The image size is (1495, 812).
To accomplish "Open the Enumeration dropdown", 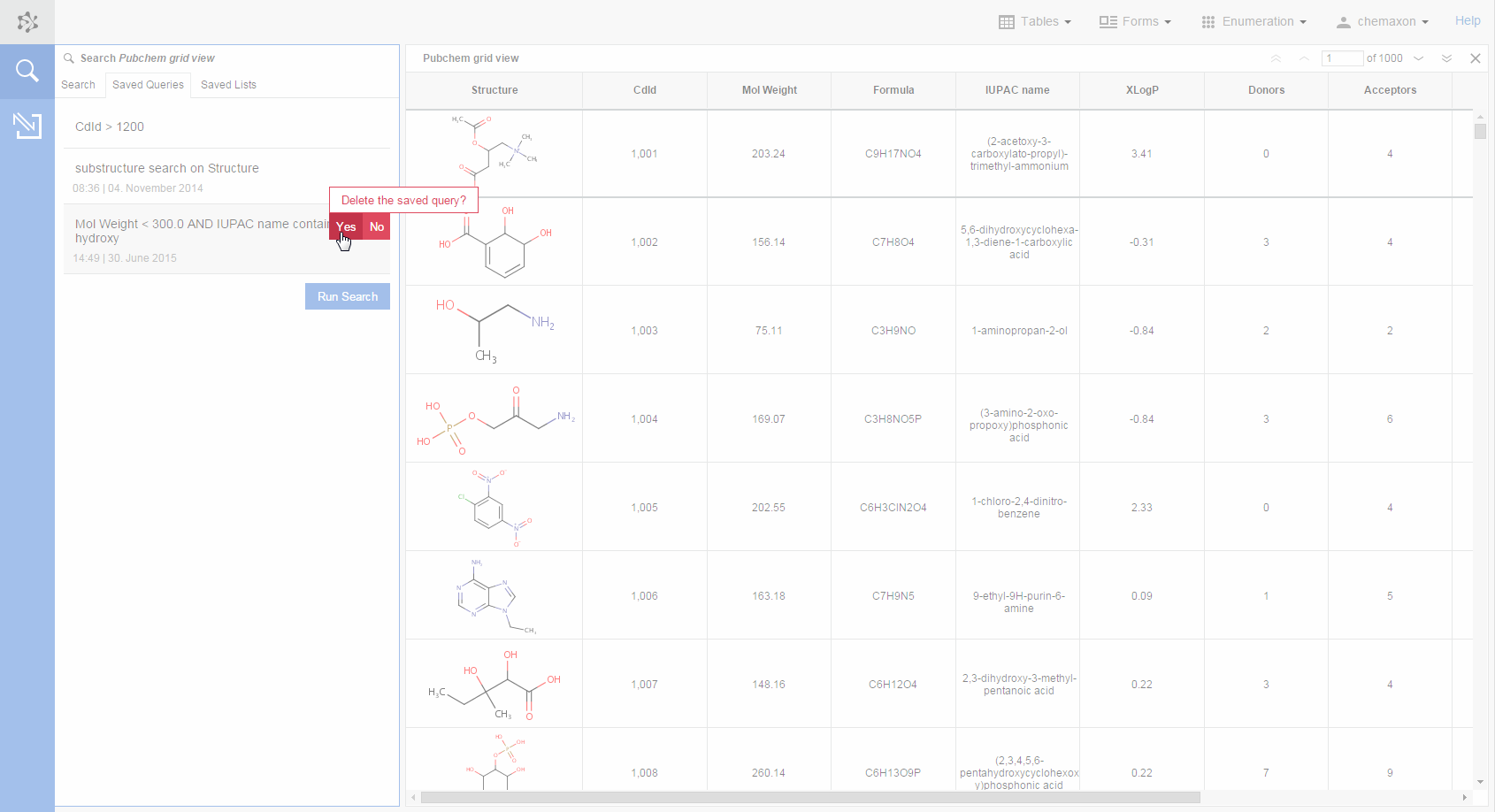I will (1255, 21).
